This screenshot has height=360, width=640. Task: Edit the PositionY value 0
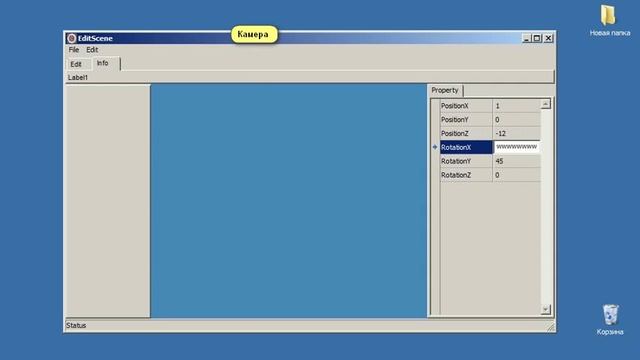point(517,120)
